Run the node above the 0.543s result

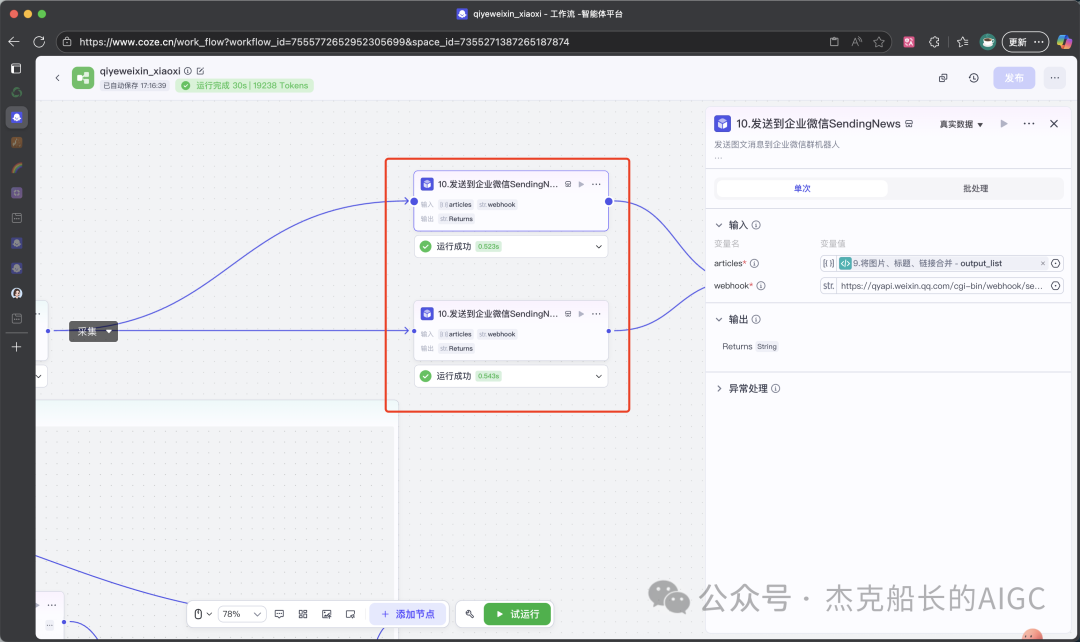581,313
